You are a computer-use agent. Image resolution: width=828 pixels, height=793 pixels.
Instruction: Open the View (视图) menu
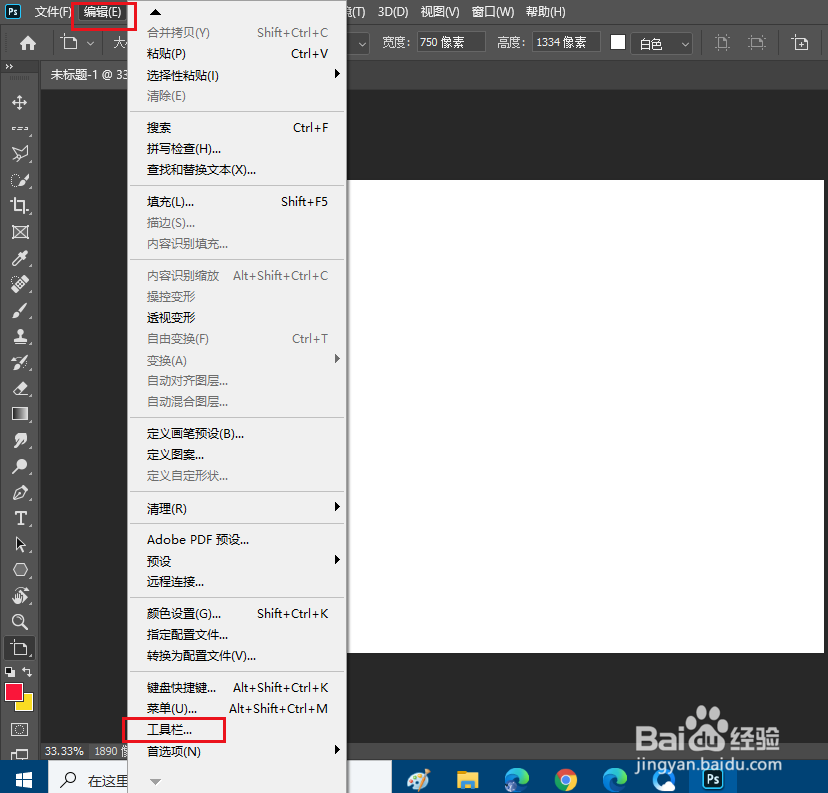pos(439,12)
